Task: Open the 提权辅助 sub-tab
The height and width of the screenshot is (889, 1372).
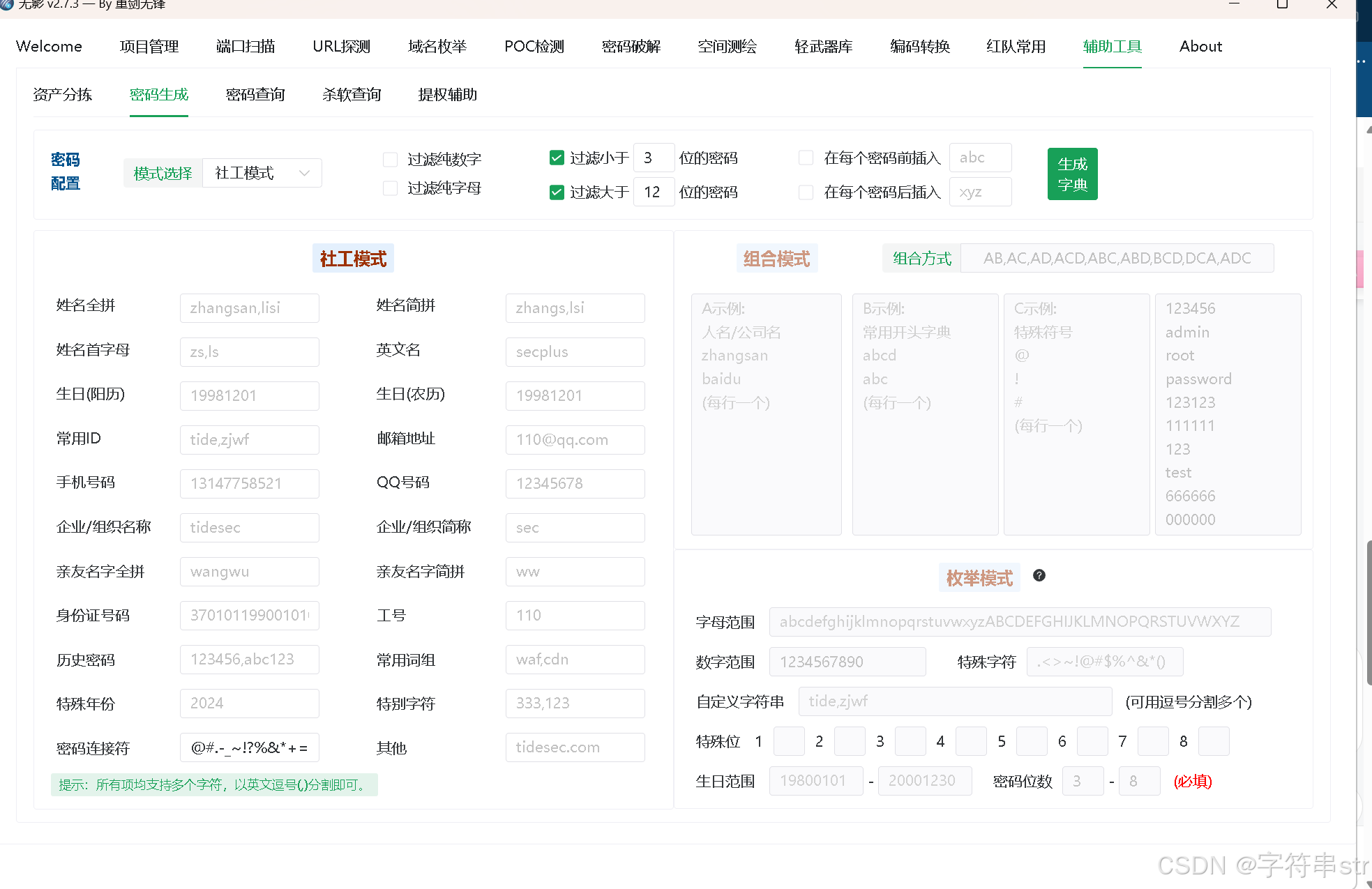Action: pyautogui.click(x=447, y=95)
